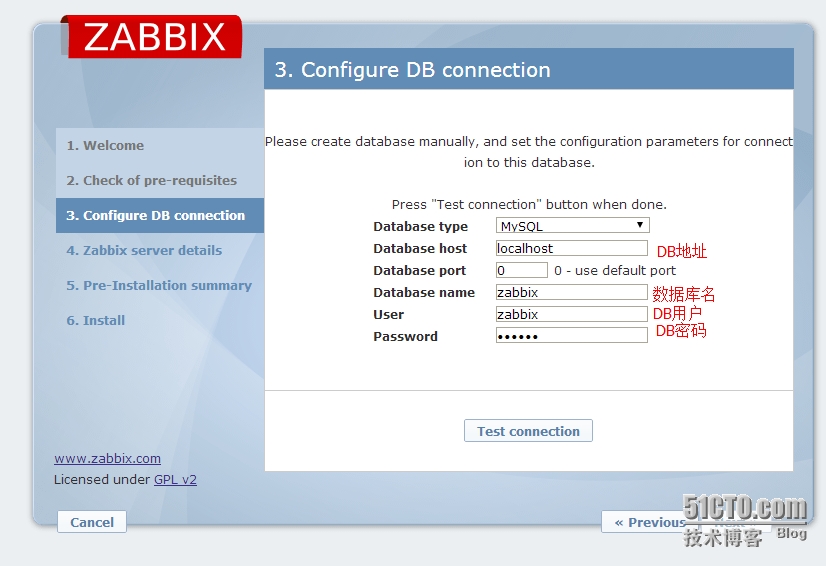Click the 'Press "Test connection" button when done' text
Screen dimensions: 826x566
click(x=529, y=204)
